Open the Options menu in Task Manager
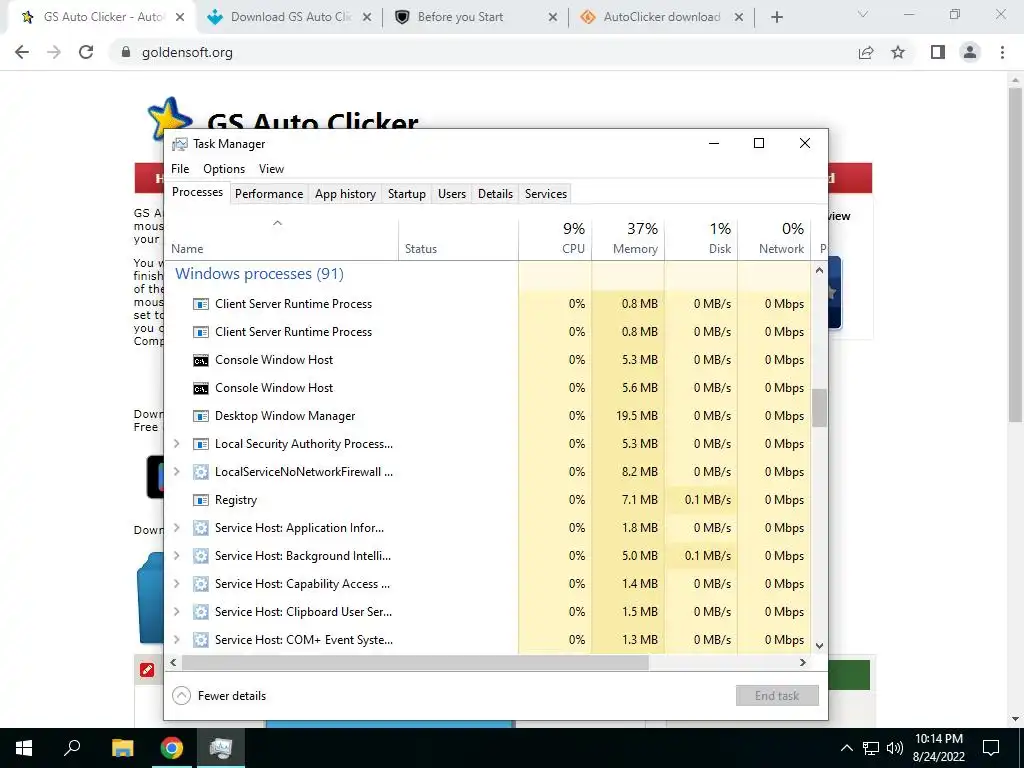 pos(224,169)
